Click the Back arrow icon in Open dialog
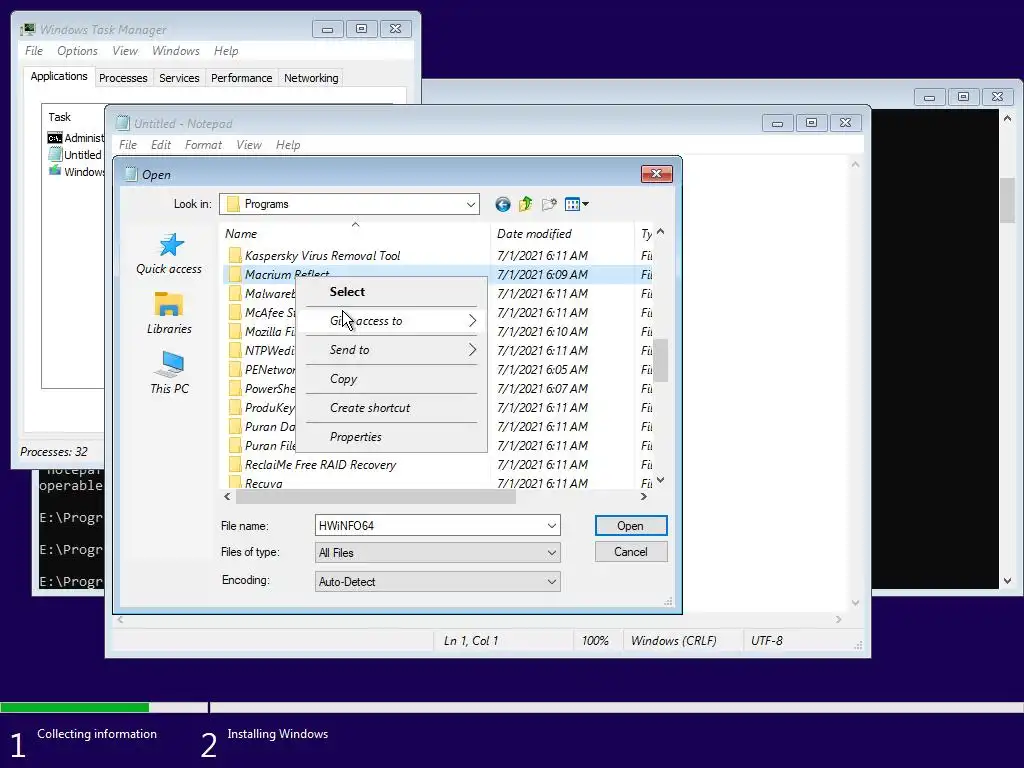This screenshot has width=1024, height=768. [502, 204]
